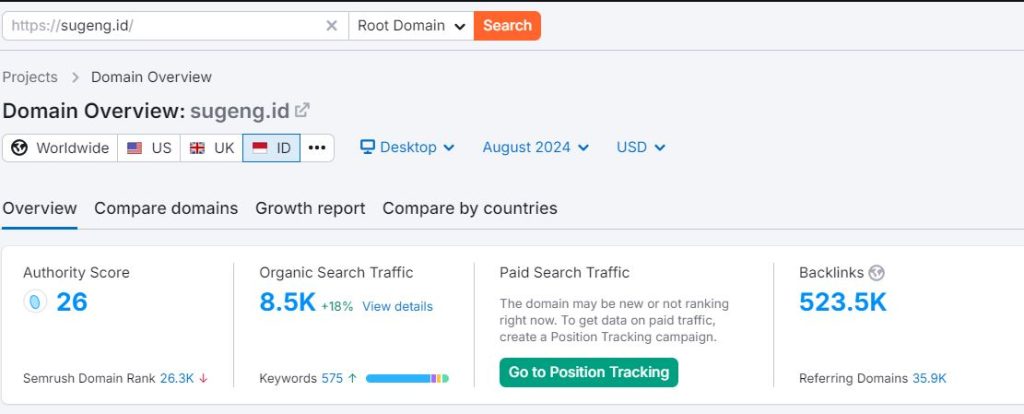Switch to the US database
The image size is (1024, 414).
pyautogui.click(x=149, y=148)
